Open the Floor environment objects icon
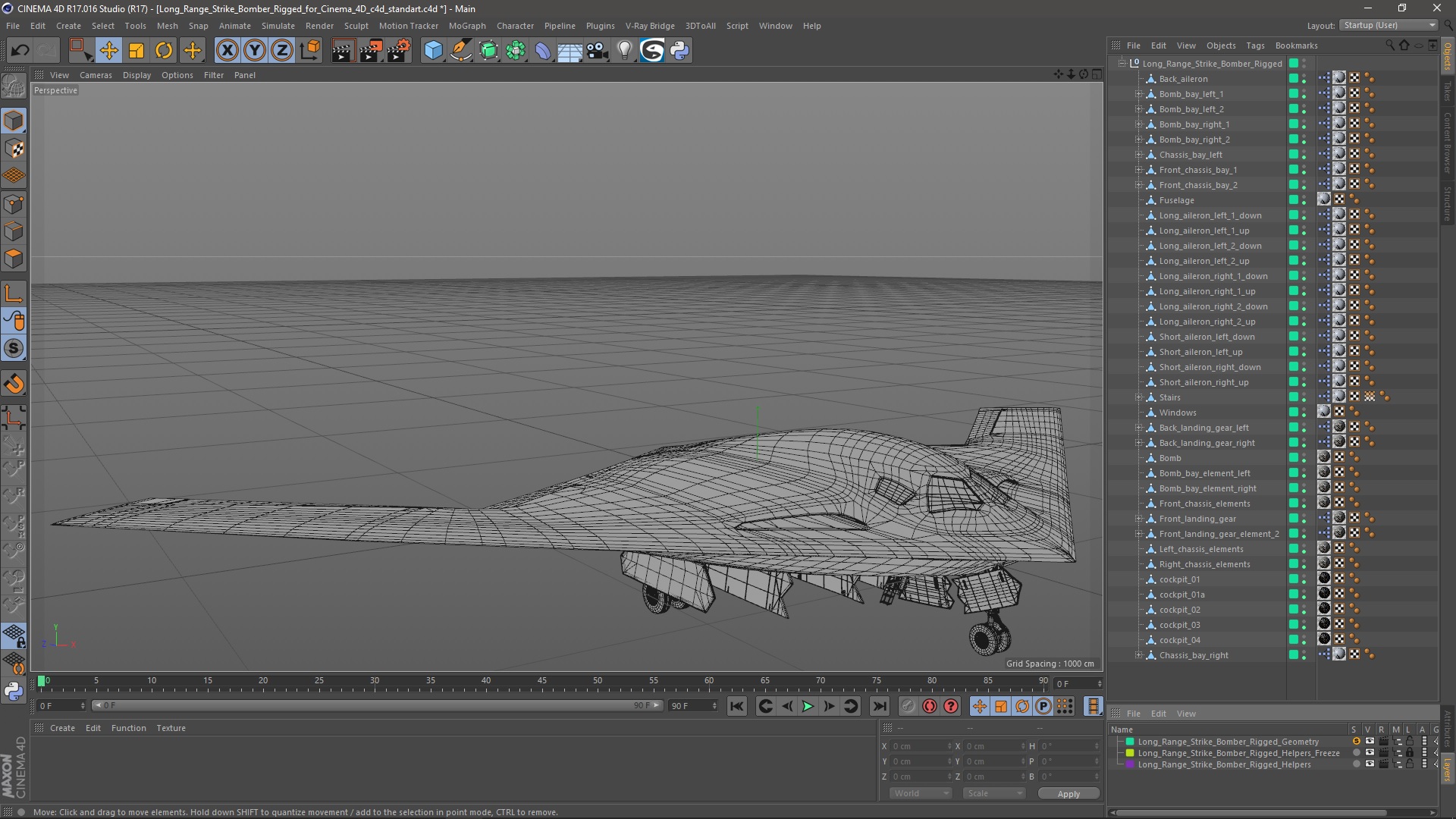 click(570, 51)
